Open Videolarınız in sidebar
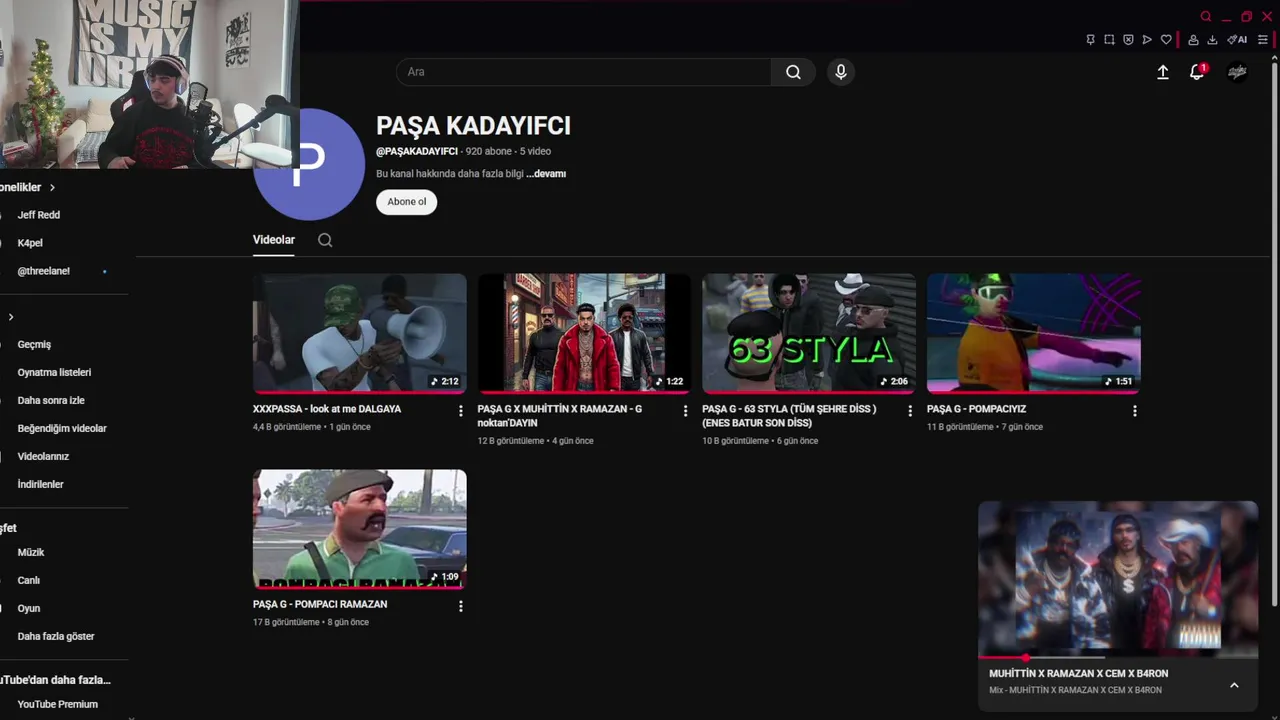The width and height of the screenshot is (1280, 720). click(x=43, y=456)
